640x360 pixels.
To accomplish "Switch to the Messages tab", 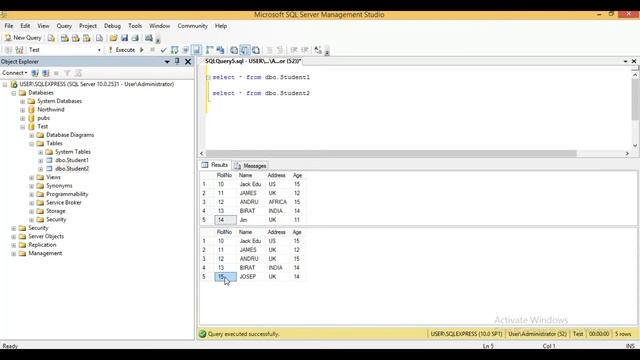I will (250, 166).
